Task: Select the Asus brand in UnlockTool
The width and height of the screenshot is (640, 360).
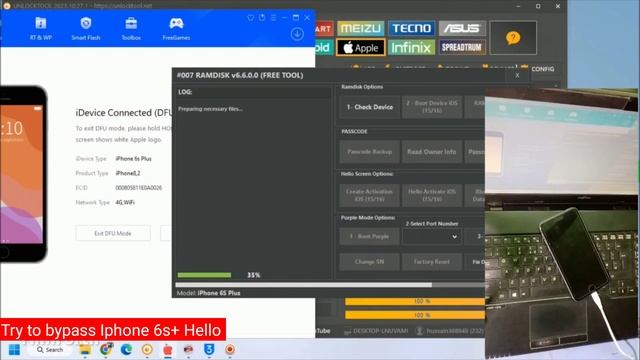Action: (x=462, y=28)
